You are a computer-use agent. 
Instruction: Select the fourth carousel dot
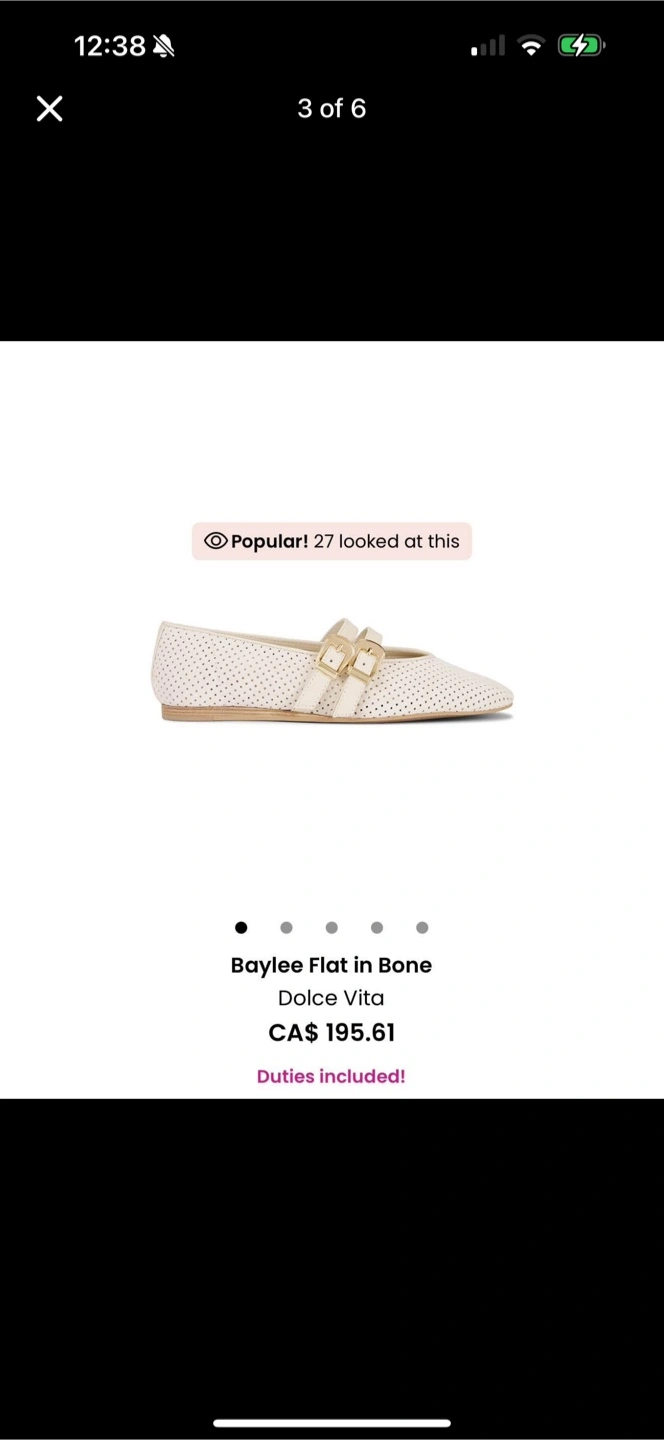(x=377, y=927)
